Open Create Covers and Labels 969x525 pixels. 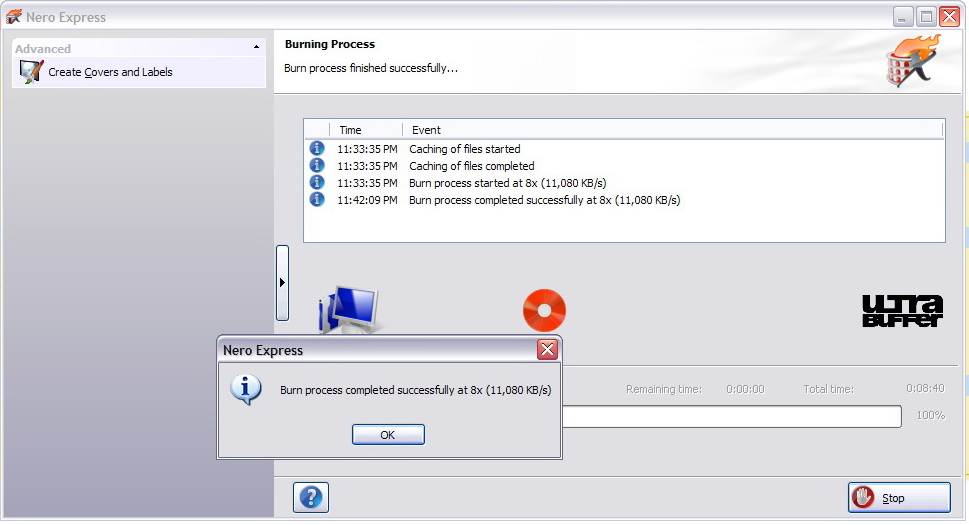(110, 72)
